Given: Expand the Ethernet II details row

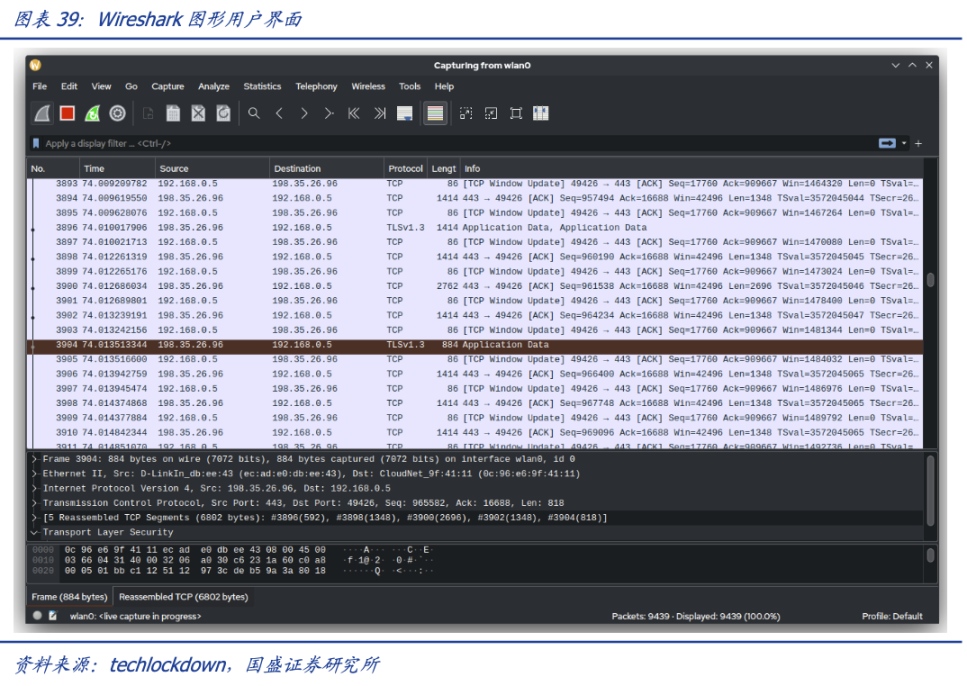Looking at the screenshot, I should click(35, 474).
